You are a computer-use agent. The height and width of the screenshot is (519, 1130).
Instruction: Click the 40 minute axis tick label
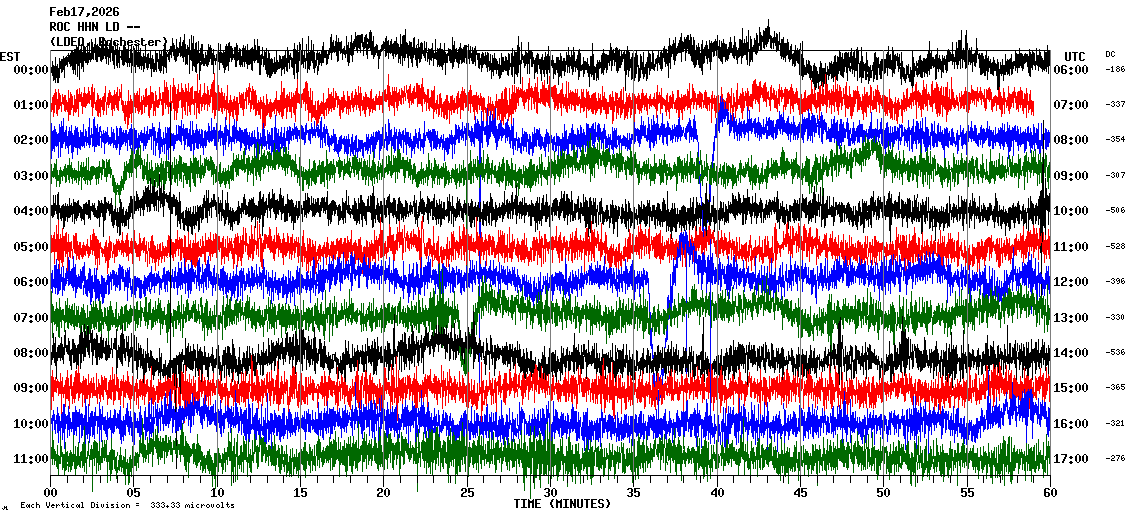717,492
